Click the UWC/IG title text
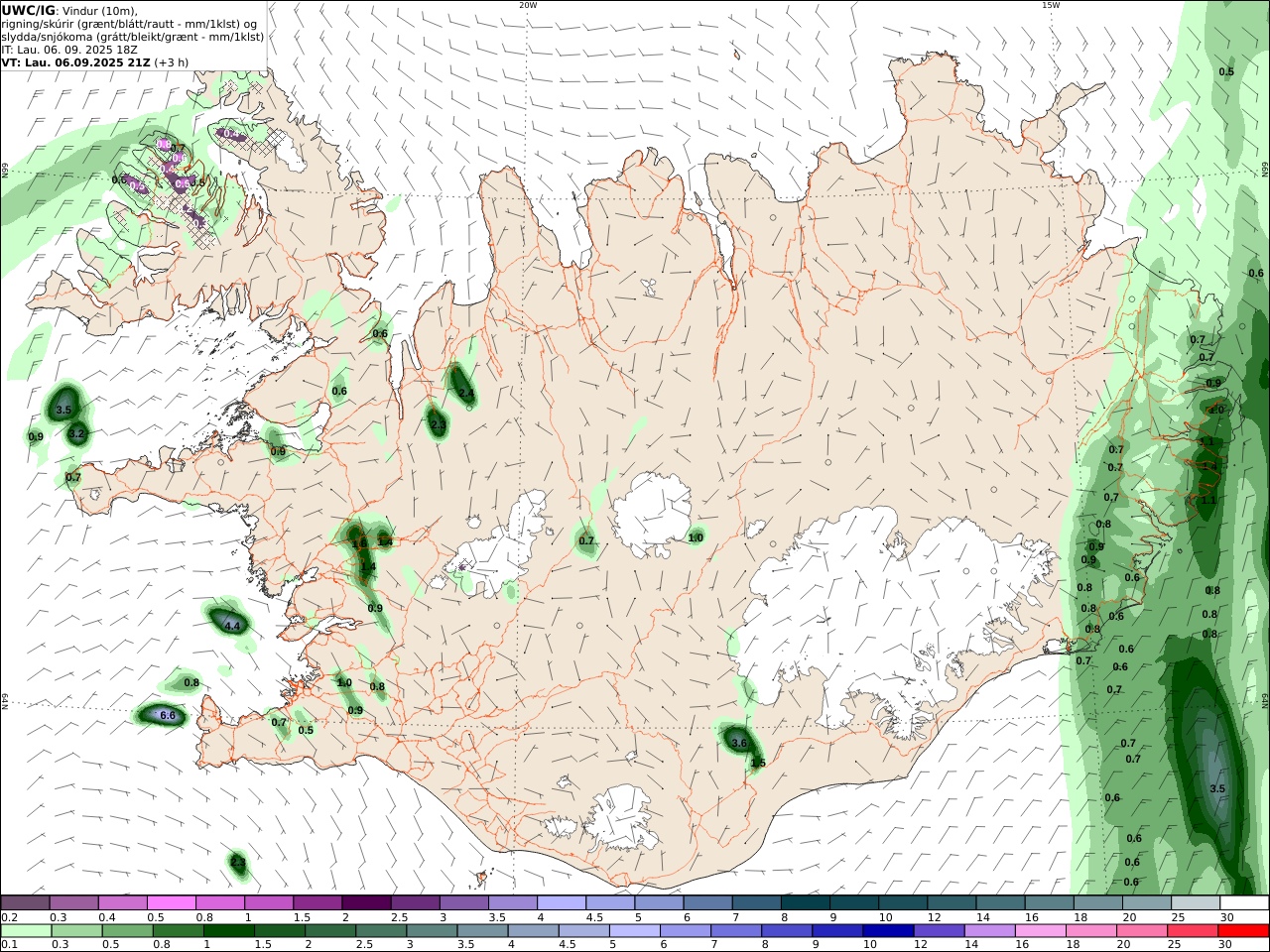The height and width of the screenshot is (952, 1270). pos(28,11)
